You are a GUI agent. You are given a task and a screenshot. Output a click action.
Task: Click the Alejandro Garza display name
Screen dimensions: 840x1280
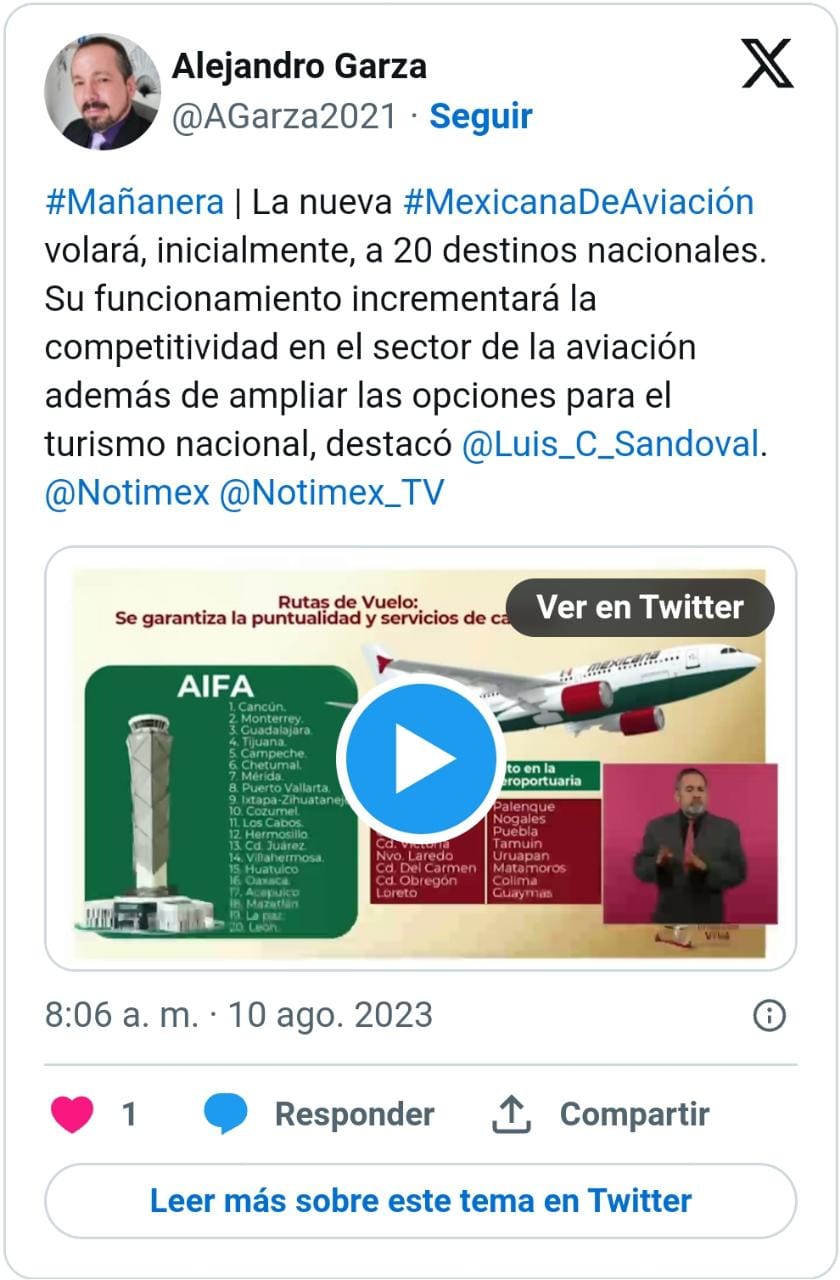299,67
